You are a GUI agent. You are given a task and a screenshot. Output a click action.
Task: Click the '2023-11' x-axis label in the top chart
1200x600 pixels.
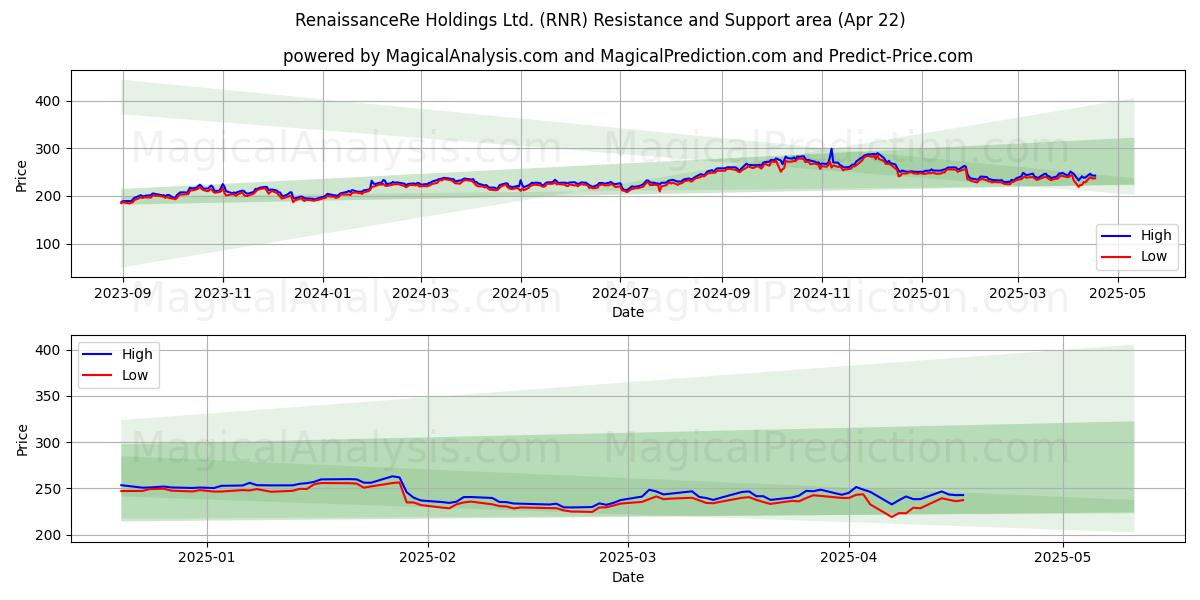click(x=222, y=294)
